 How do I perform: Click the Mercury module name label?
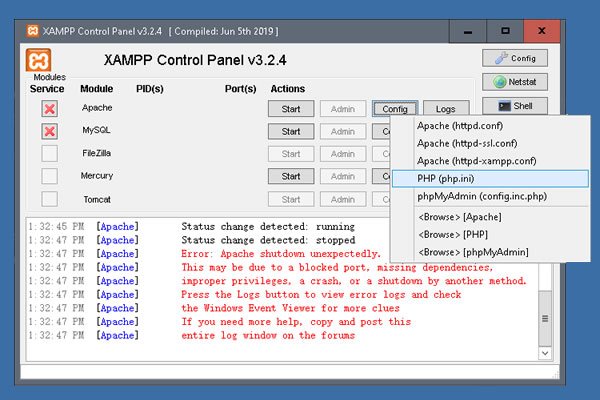97,176
